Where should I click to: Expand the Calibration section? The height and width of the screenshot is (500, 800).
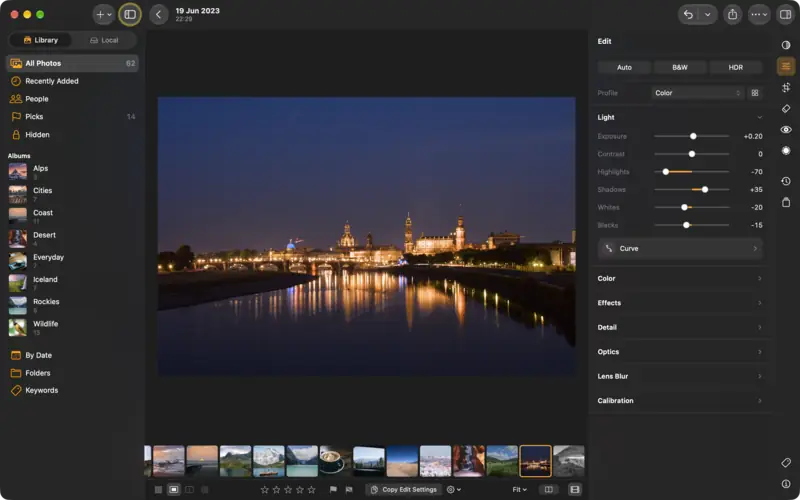point(680,401)
